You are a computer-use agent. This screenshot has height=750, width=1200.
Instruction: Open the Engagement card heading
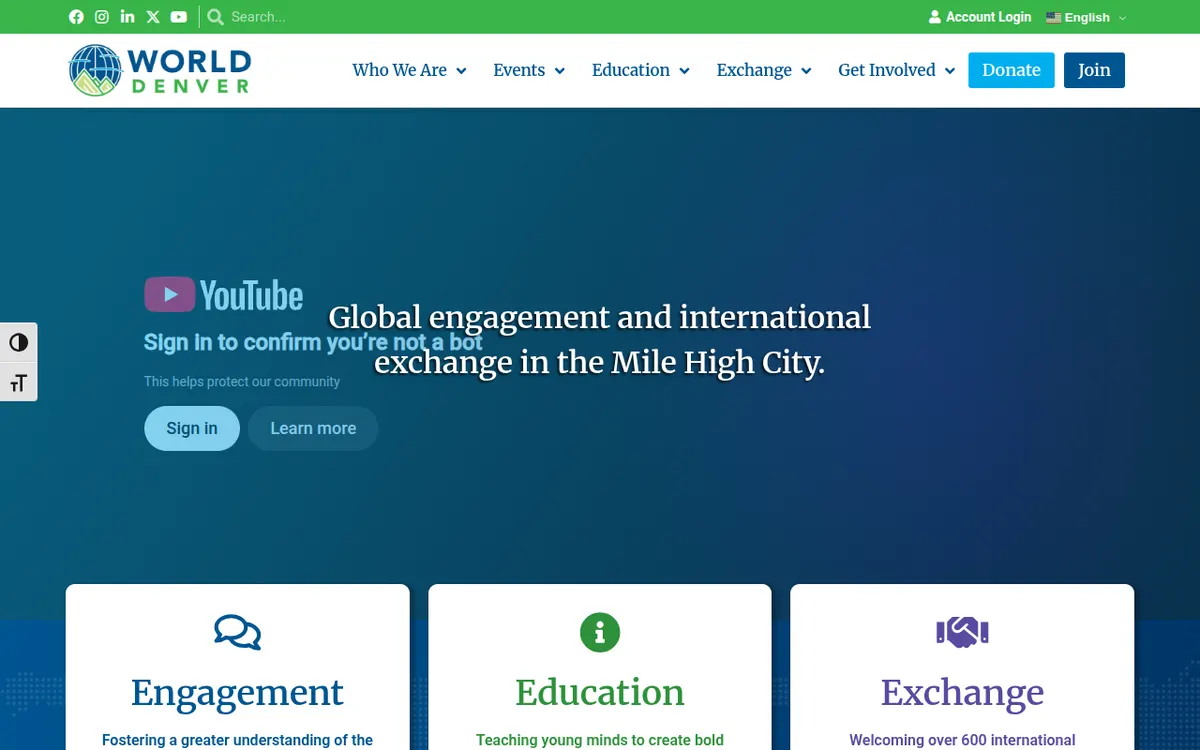pos(237,692)
